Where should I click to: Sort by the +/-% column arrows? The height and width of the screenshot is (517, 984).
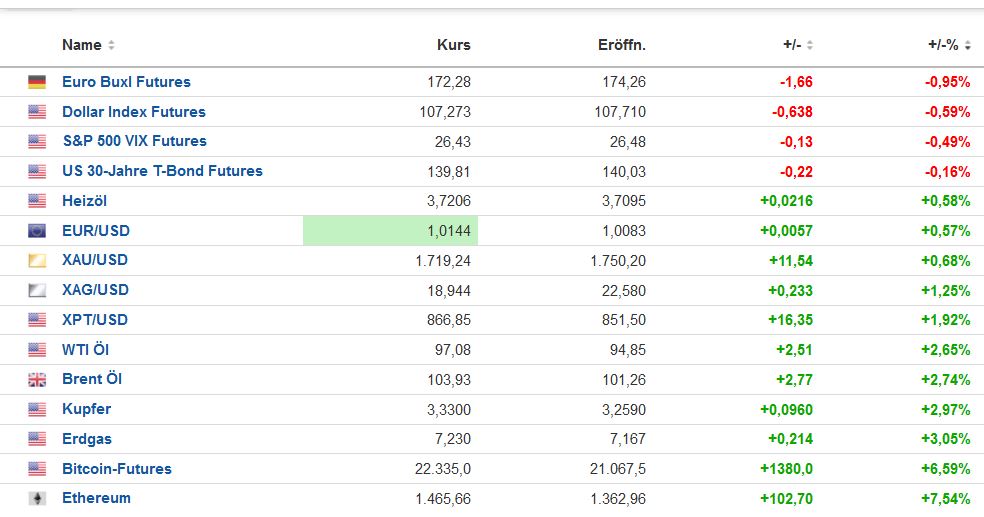coord(967,45)
